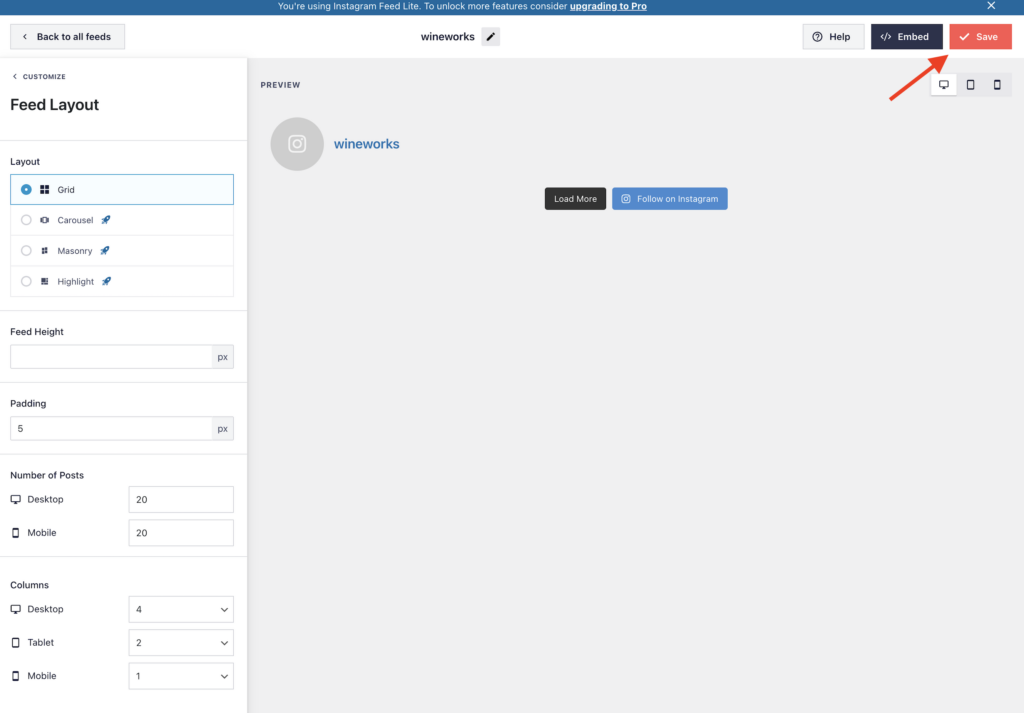1024x713 pixels.
Task: Click the Number of Posts label
Action: pos(47,475)
